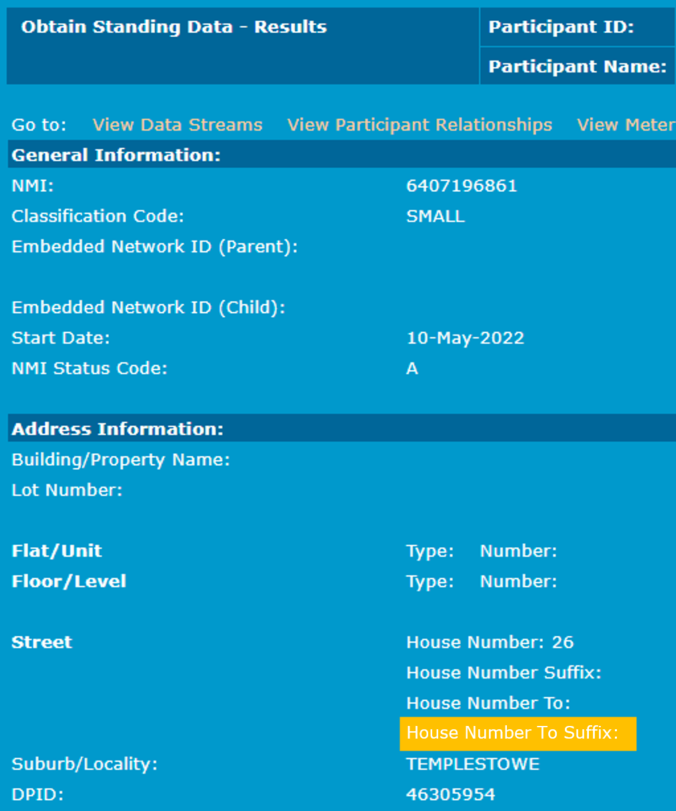Click the DPID value 46305954

point(450,795)
